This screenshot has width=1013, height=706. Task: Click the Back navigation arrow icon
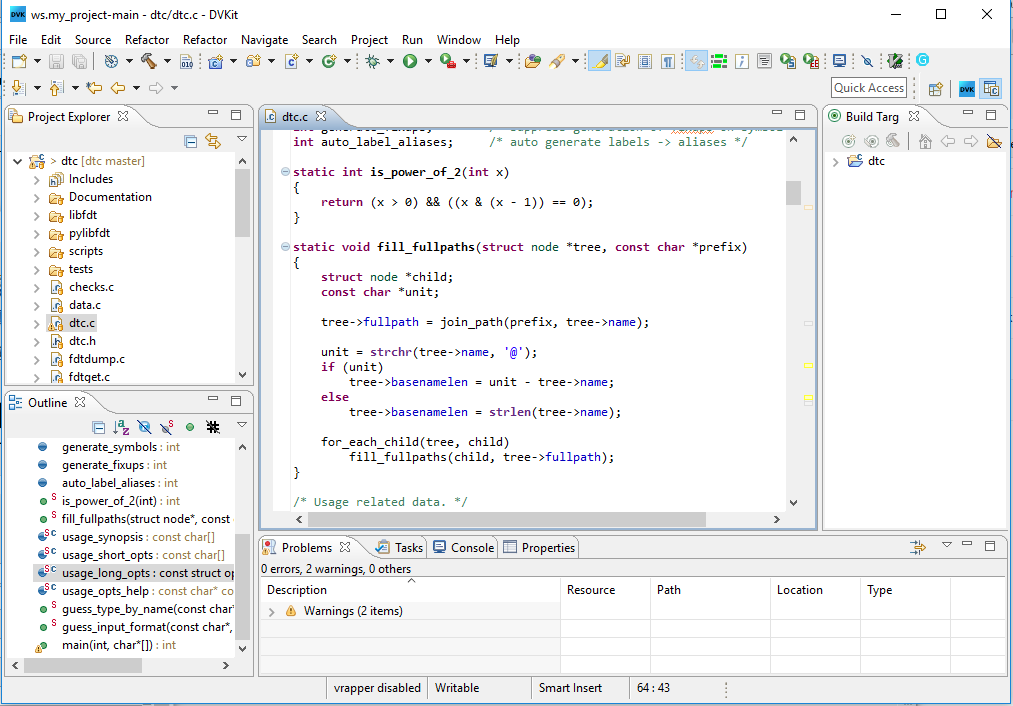point(118,88)
